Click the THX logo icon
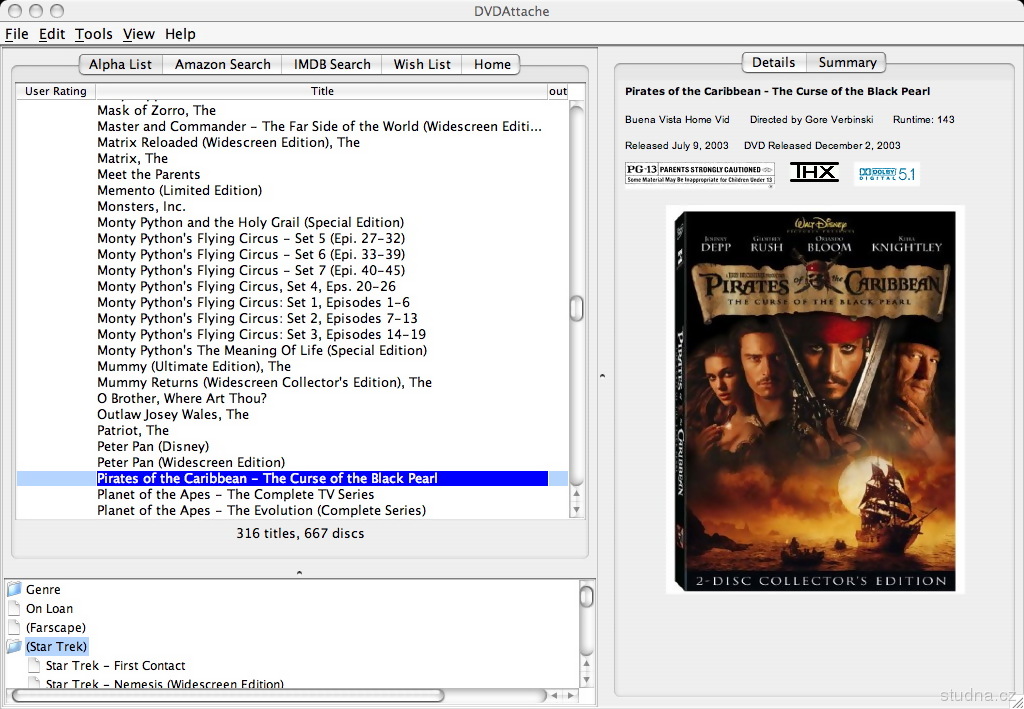The height and width of the screenshot is (709, 1024). click(x=814, y=172)
